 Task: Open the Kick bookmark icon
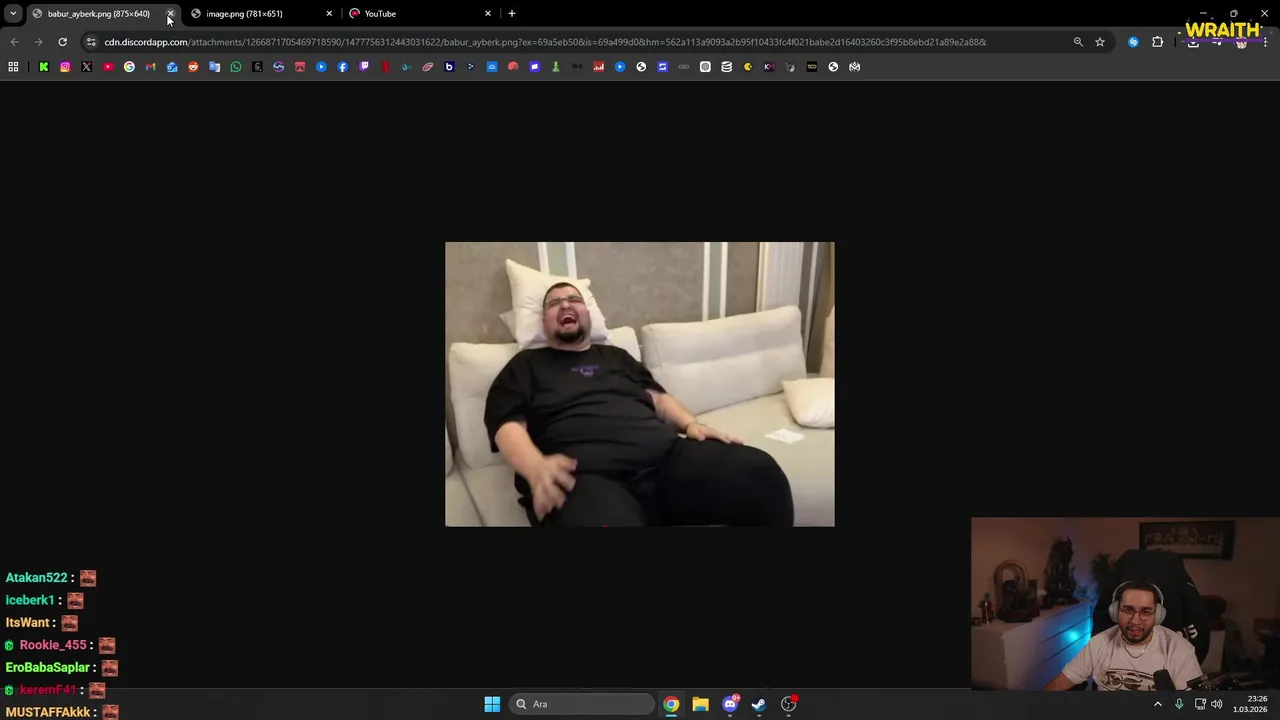pos(44,67)
